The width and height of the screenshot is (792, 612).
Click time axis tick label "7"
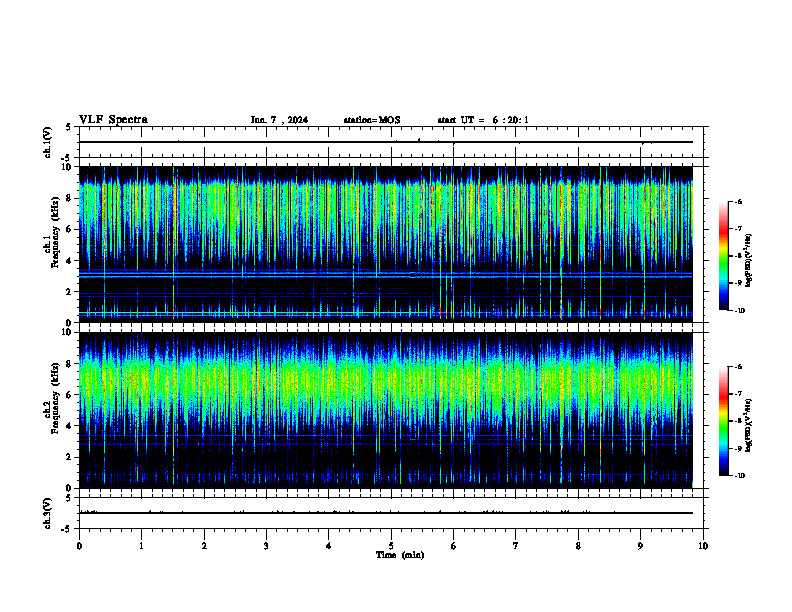click(x=516, y=546)
